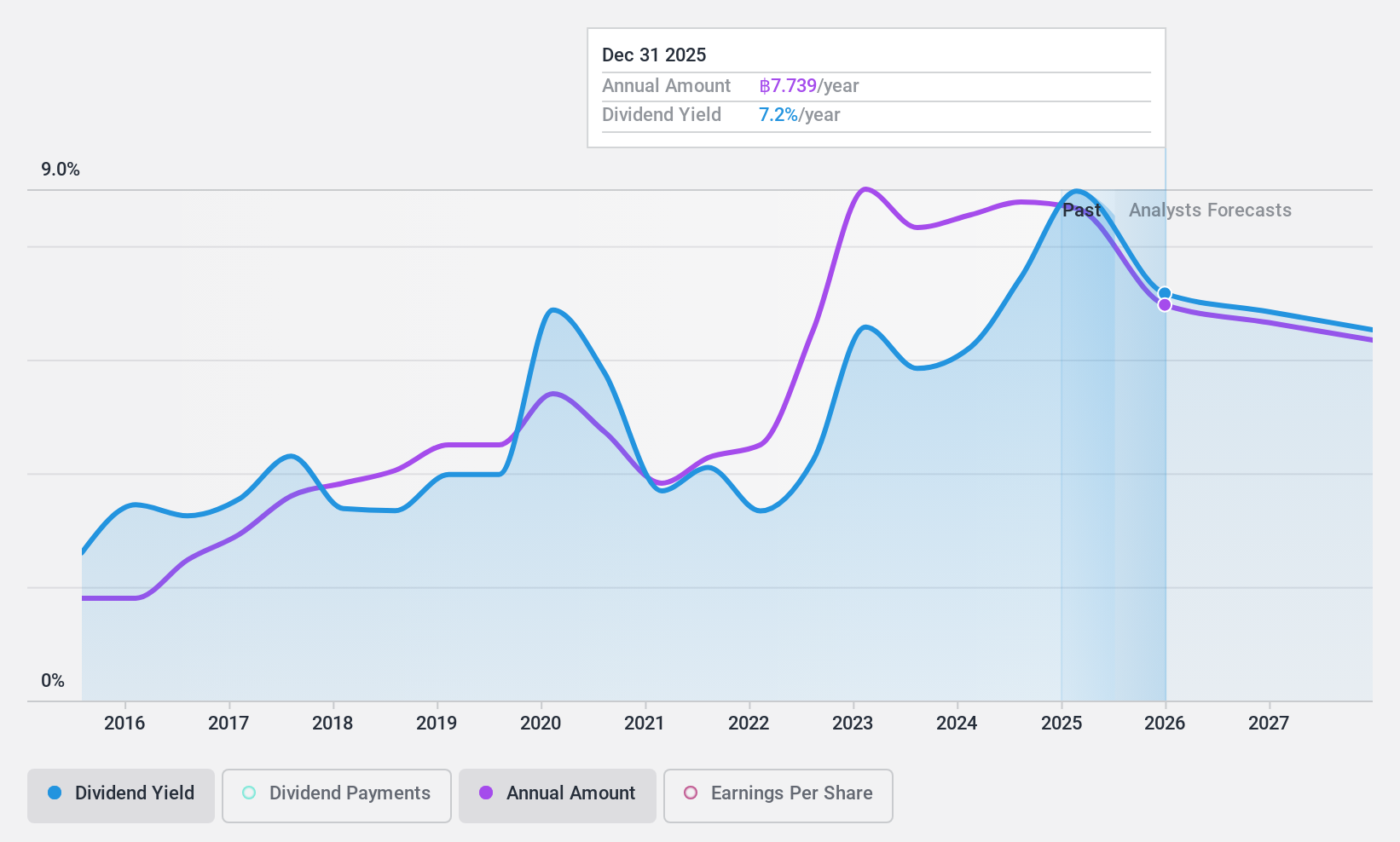The height and width of the screenshot is (842, 1400).
Task: Click the 2026 axis label
Action: [x=1165, y=724]
